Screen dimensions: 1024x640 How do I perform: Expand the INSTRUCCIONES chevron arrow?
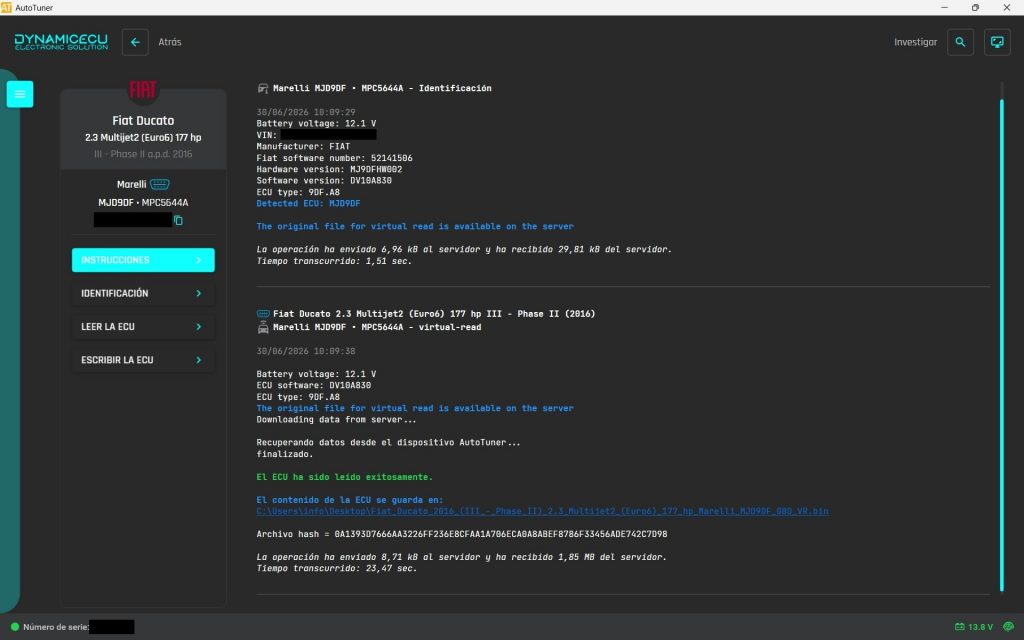tap(199, 260)
